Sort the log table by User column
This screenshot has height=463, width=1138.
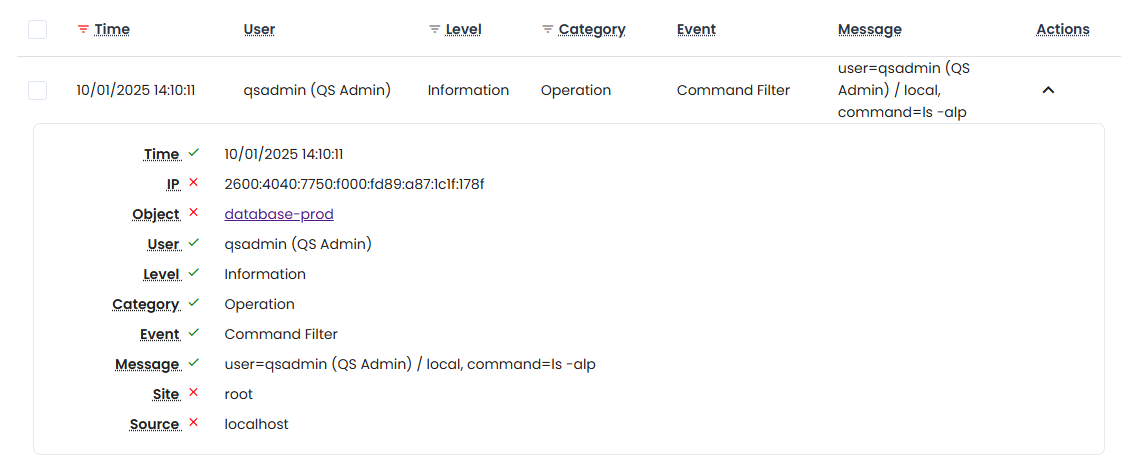(259, 30)
